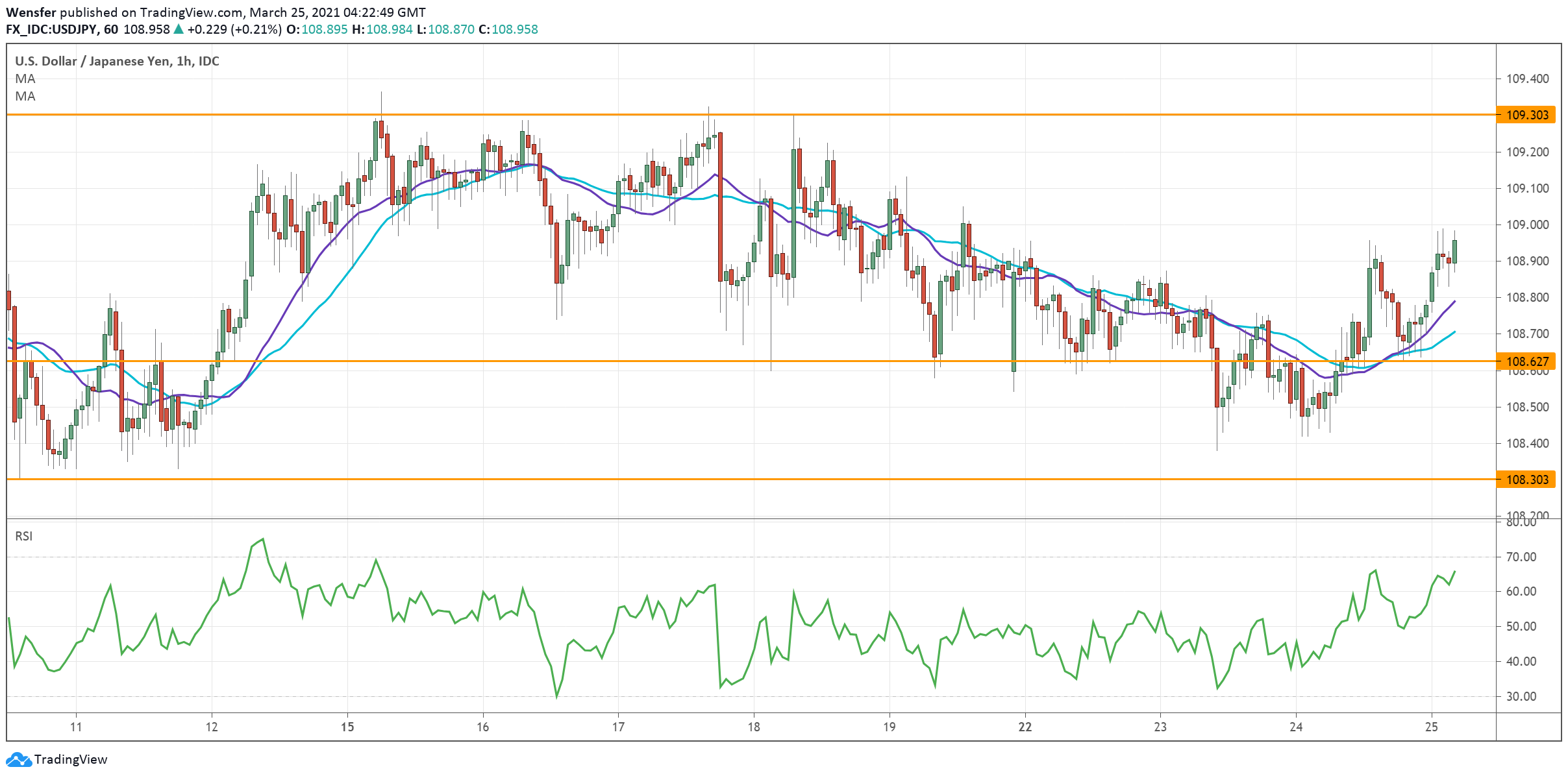Click the U.S. Dollar / Japanese Yen chart title

(117, 61)
